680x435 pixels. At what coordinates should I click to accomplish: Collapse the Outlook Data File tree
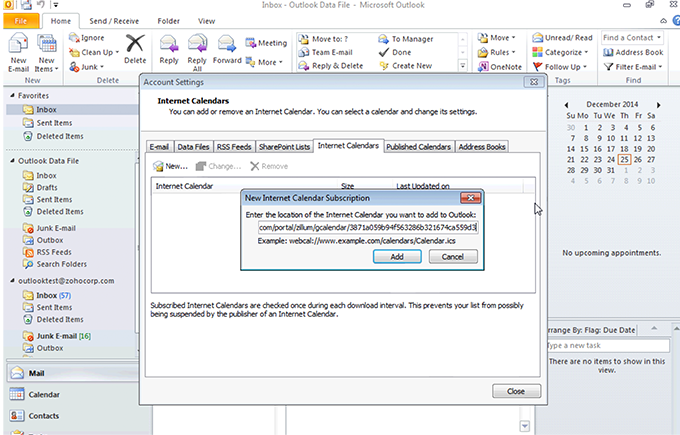click(x=12, y=160)
